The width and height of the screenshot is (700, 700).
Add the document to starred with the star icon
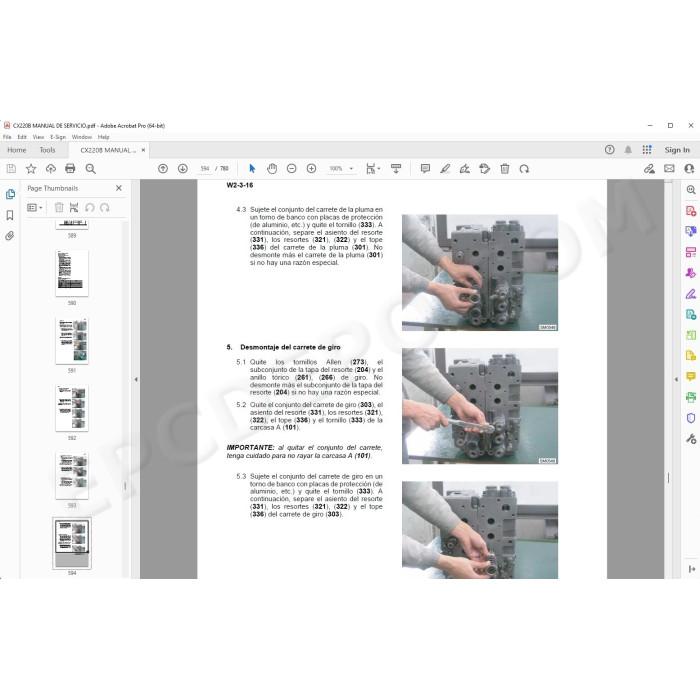(x=31, y=169)
